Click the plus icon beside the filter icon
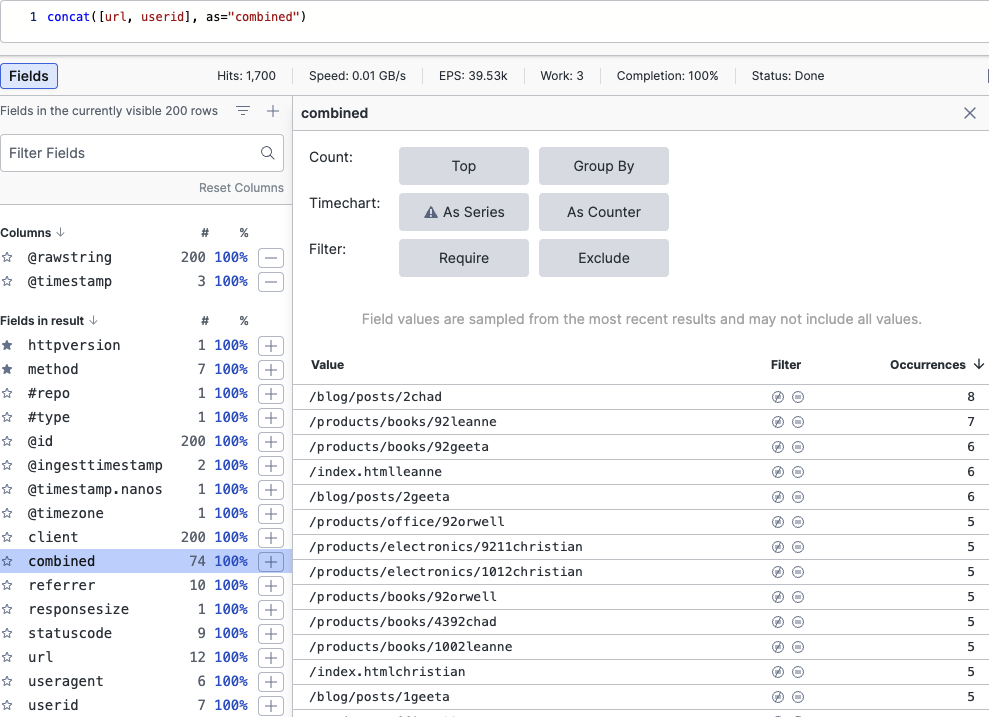Viewport: 989px width, 717px height. 273,111
